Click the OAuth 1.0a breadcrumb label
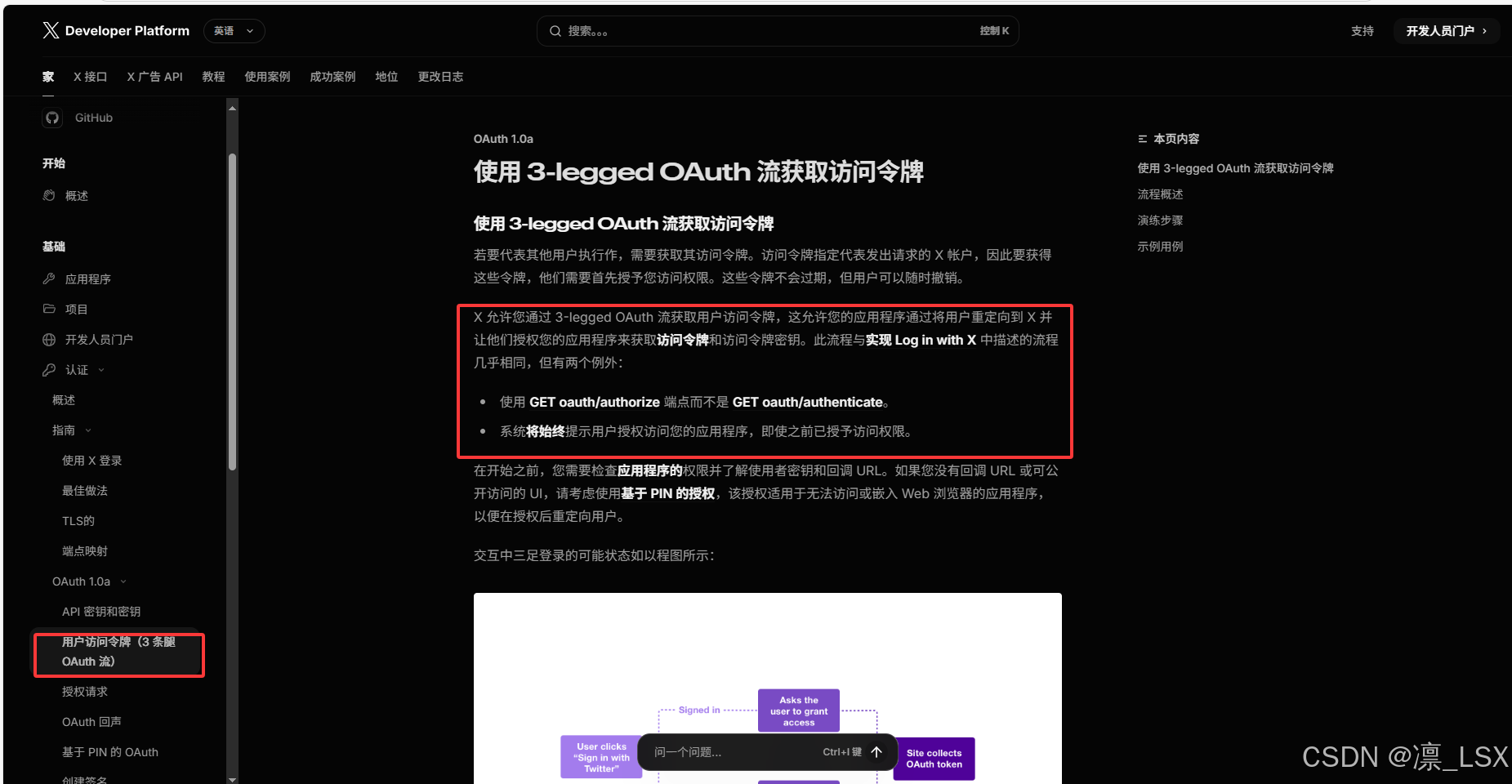 (x=503, y=139)
